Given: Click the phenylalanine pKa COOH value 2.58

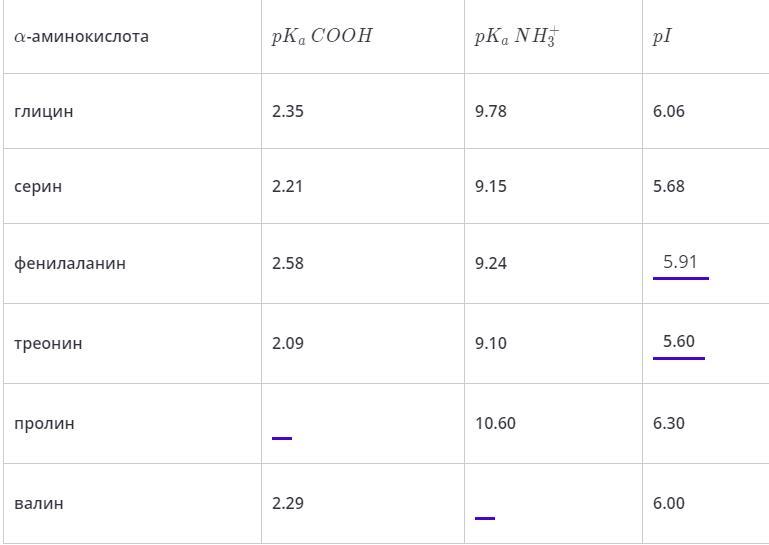Looking at the screenshot, I should pos(287,264).
